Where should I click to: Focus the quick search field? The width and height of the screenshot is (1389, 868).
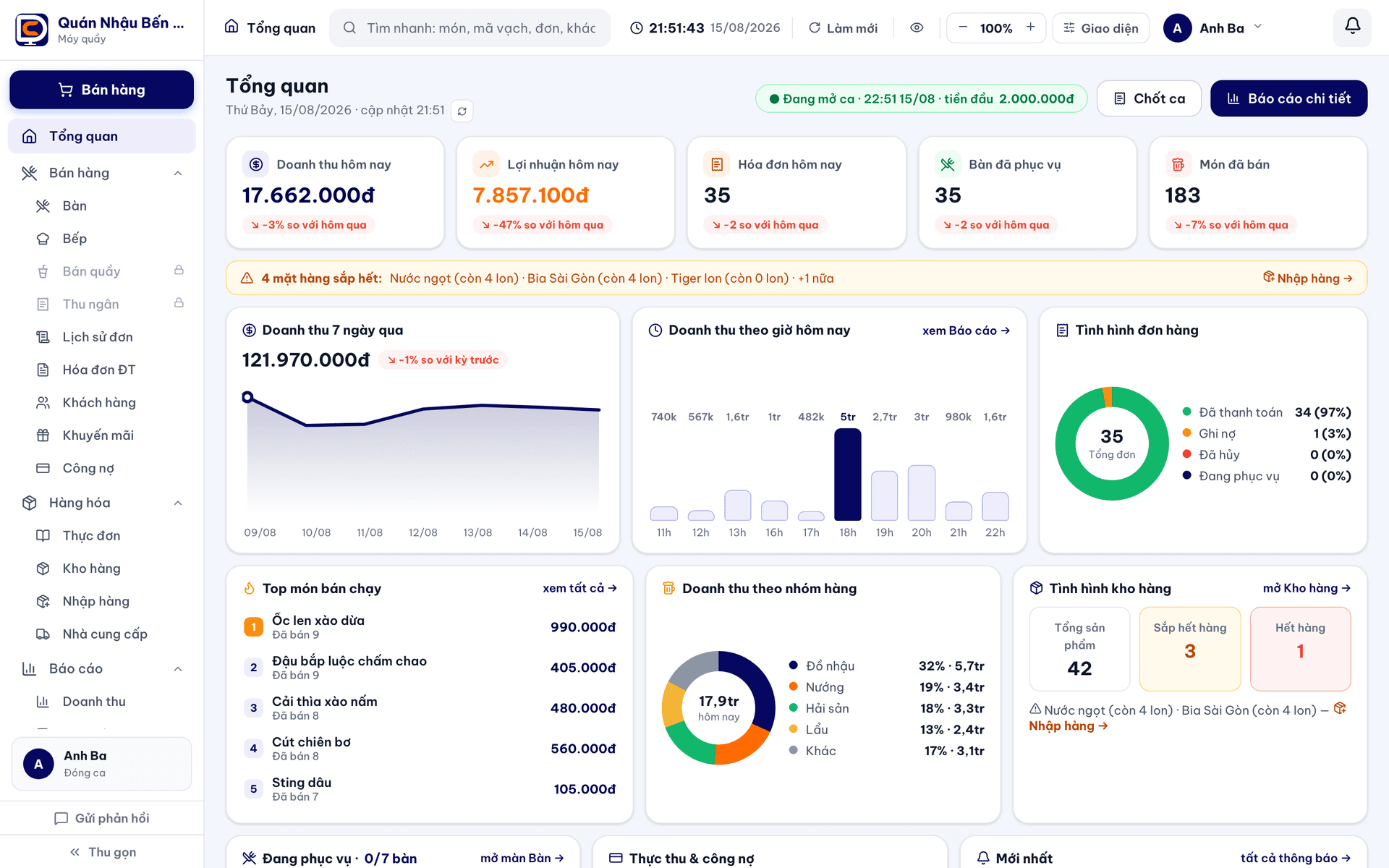click(x=470, y=27)
